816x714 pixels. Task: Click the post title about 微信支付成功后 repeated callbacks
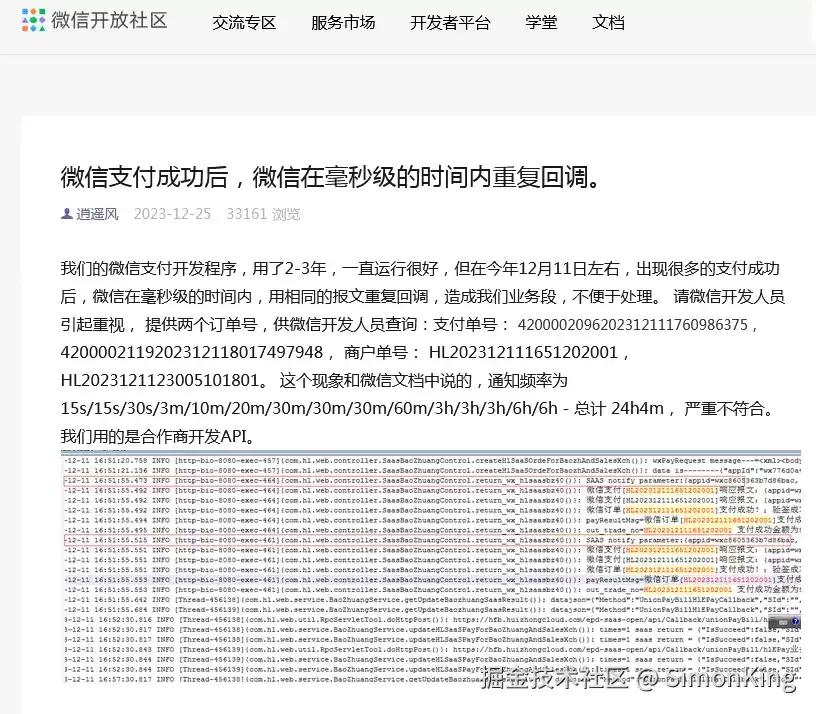click(332, 177)
